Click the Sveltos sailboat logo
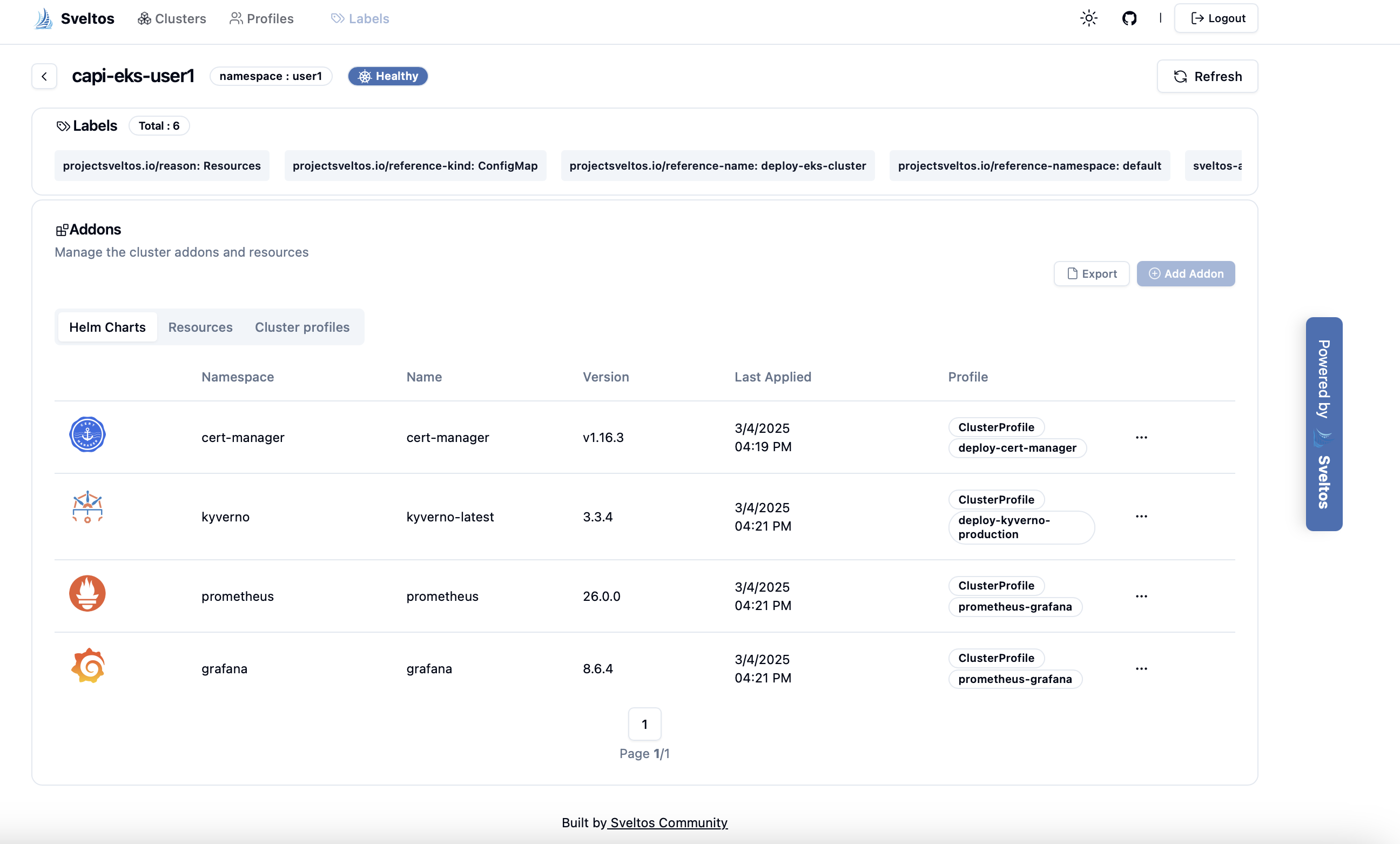The image size is (1400, 844). [43, 18]
